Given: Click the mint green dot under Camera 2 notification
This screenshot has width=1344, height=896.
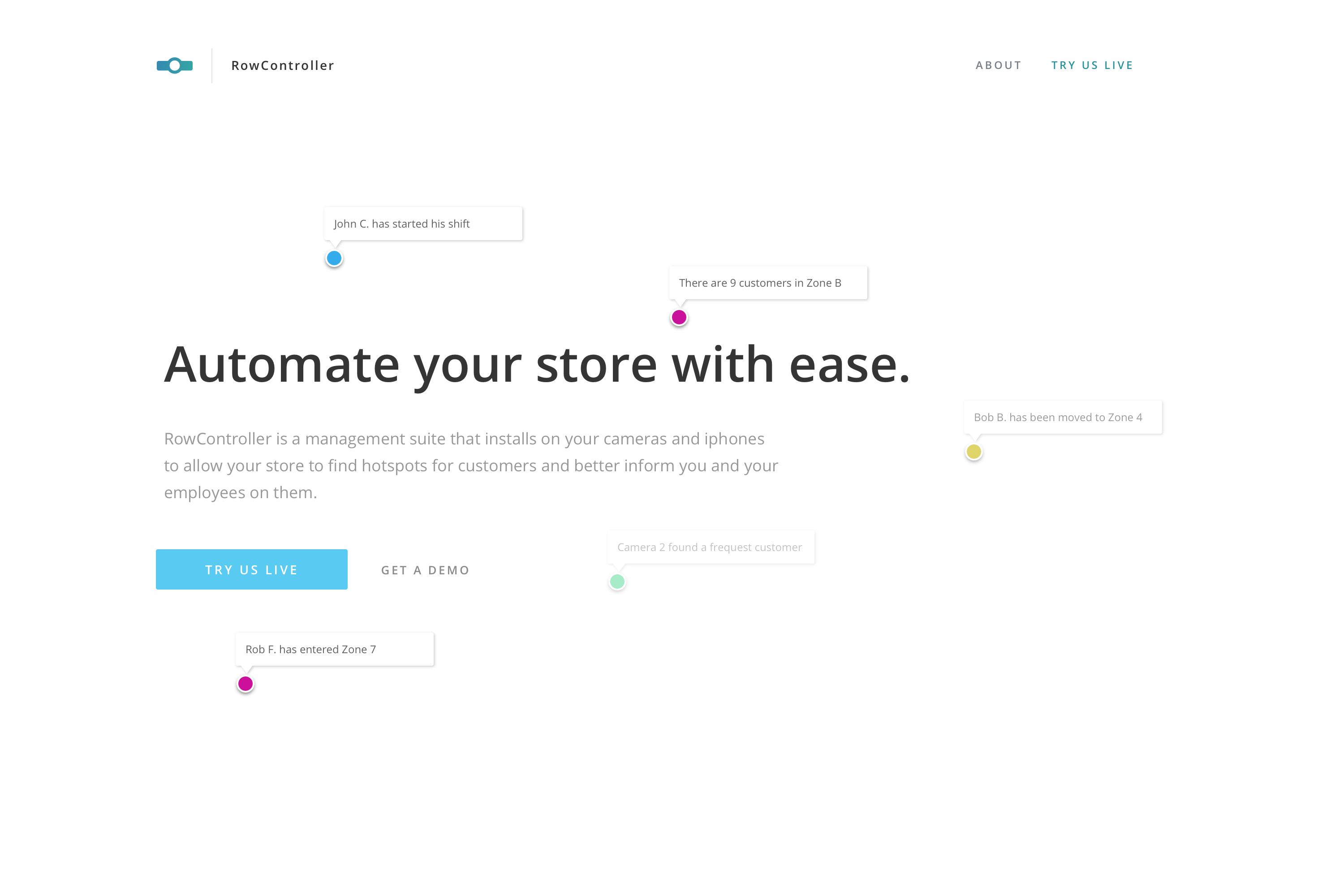Looking at the screenshot, I should point(617,582).
